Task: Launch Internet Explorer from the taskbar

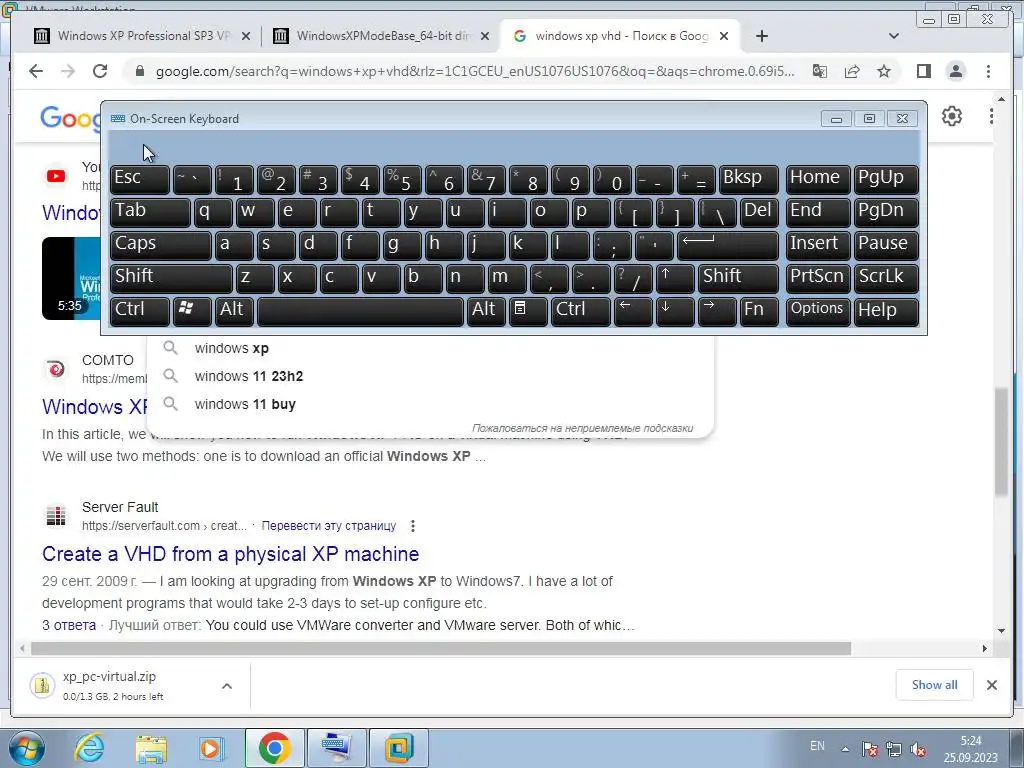Action: 89,748
